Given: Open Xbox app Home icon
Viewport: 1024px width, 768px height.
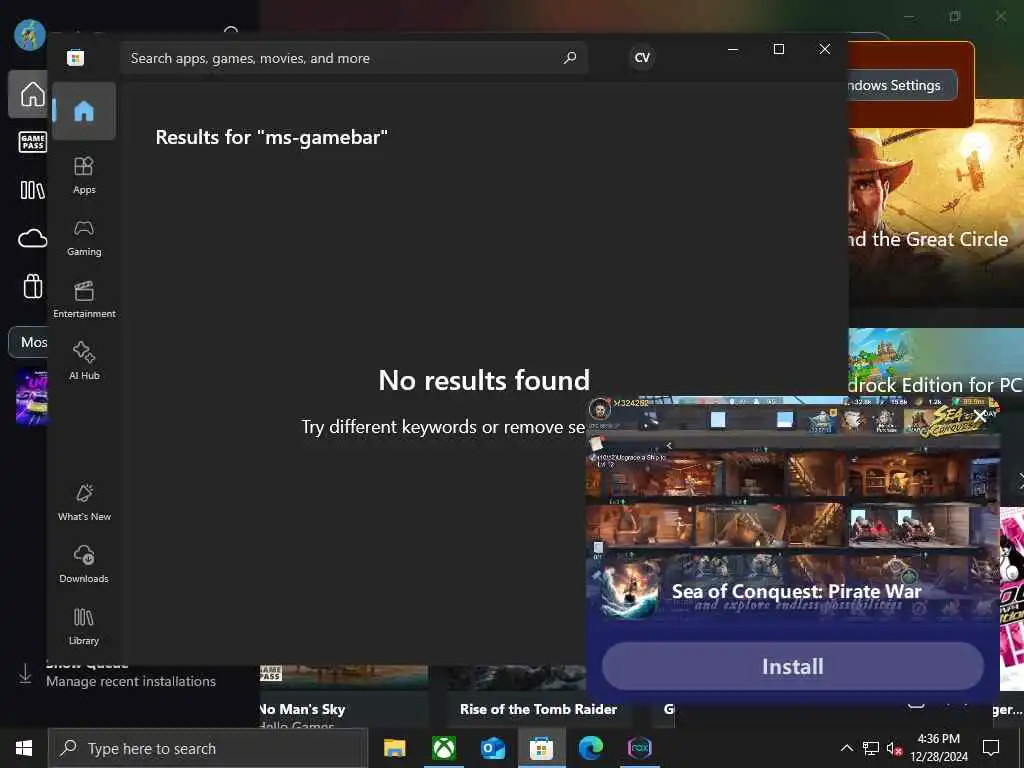Looking at the screenshot, I should (31, 94).
